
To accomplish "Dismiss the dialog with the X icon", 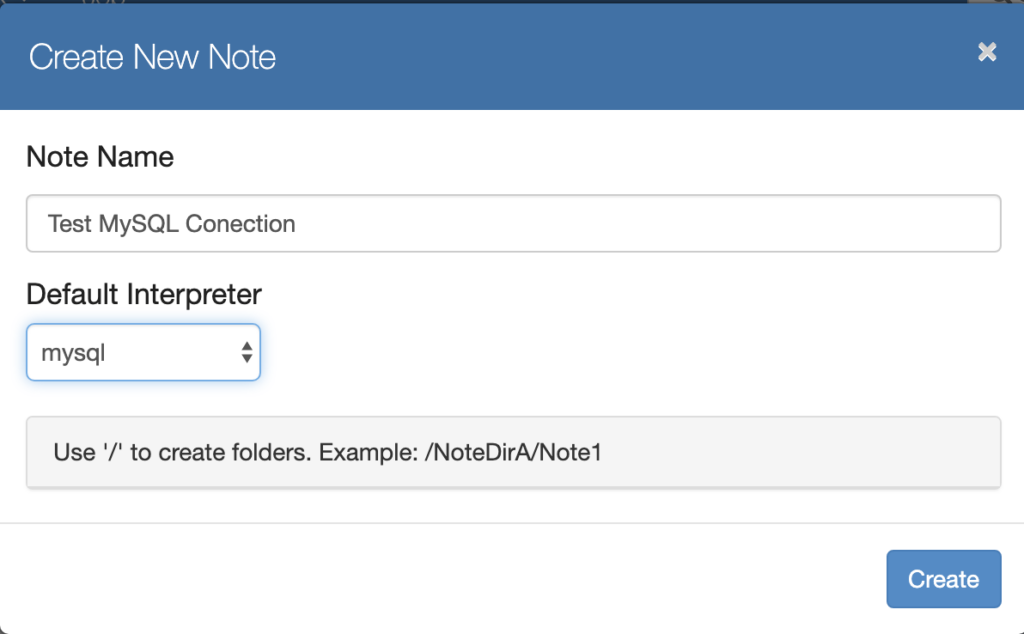I will (x=987, y=52).
